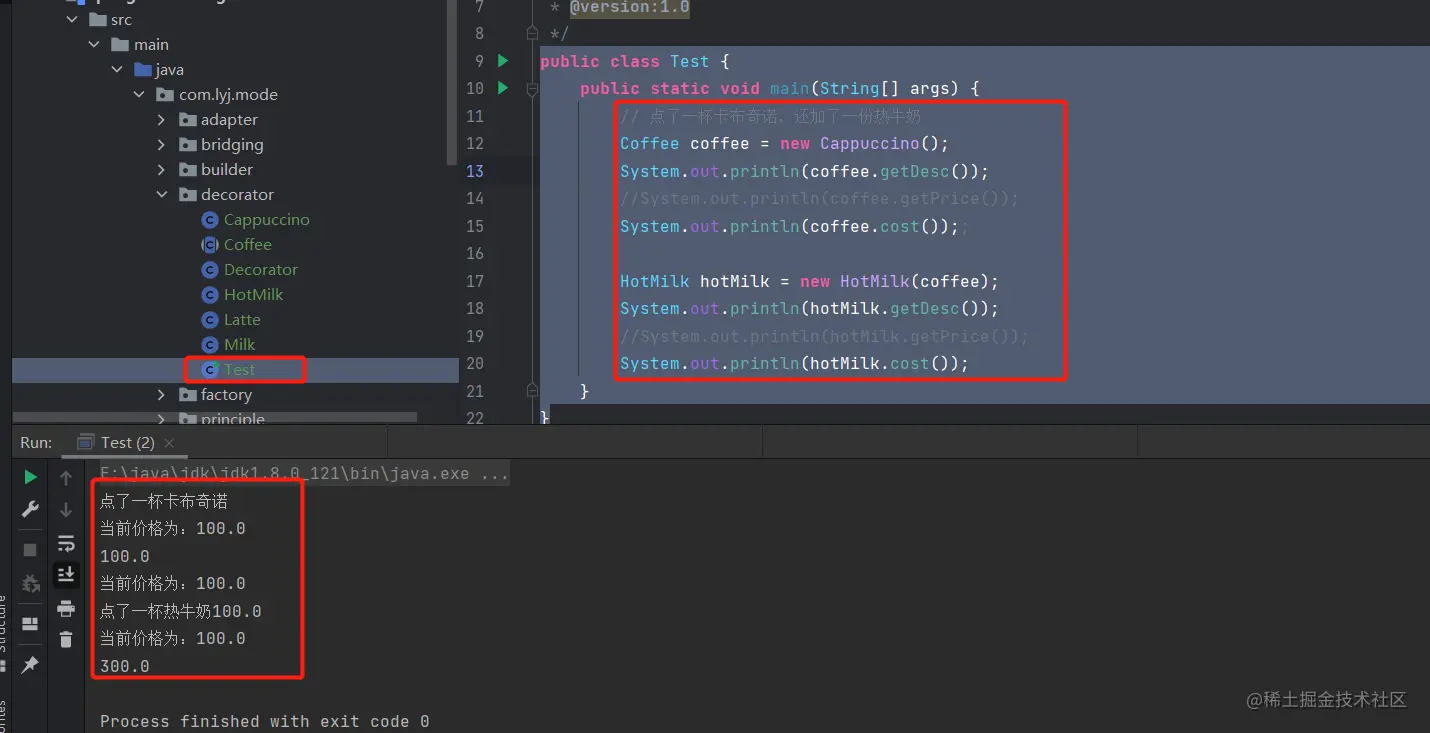This screenshot has height=733, width=1430.
Task: Collapse the decorator package
Action: pyautogui.click(x=162, y=195)
